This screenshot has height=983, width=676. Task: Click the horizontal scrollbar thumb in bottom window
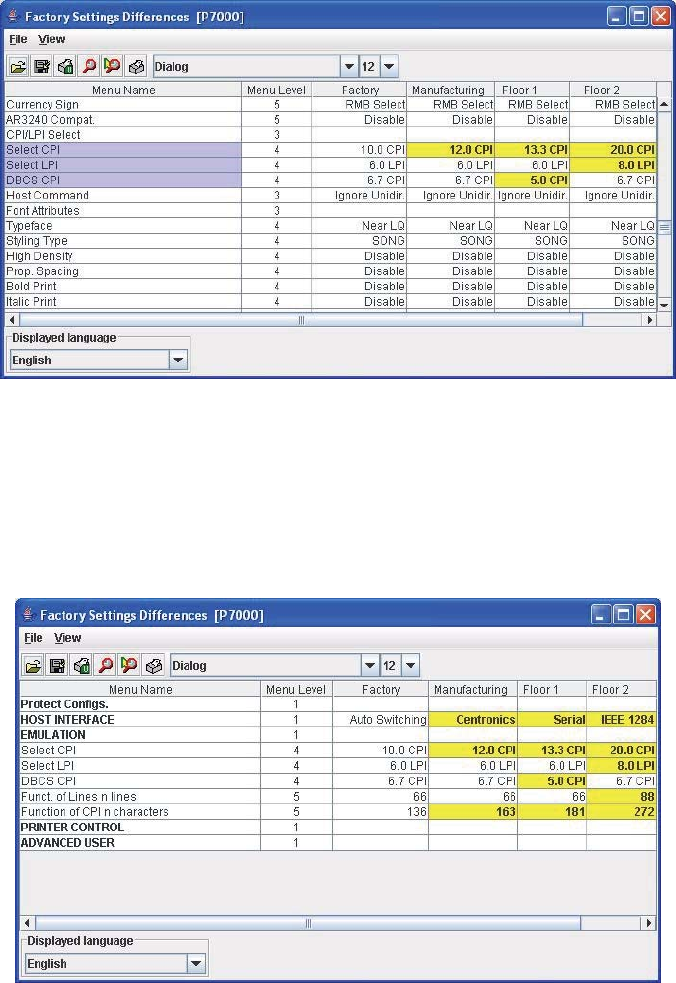click(x=308, y=923)
